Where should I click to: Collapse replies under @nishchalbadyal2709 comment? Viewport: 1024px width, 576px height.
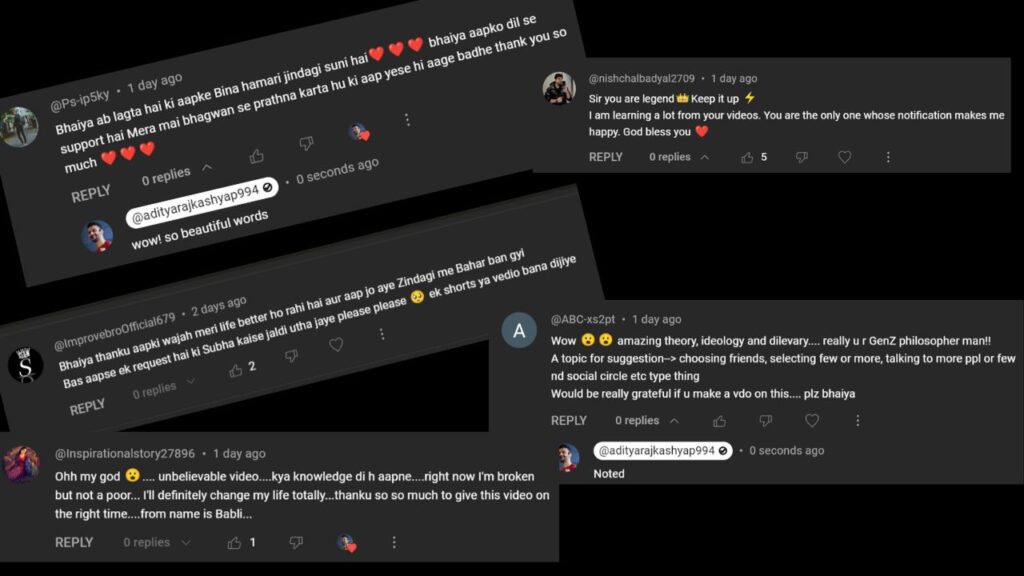705,157
